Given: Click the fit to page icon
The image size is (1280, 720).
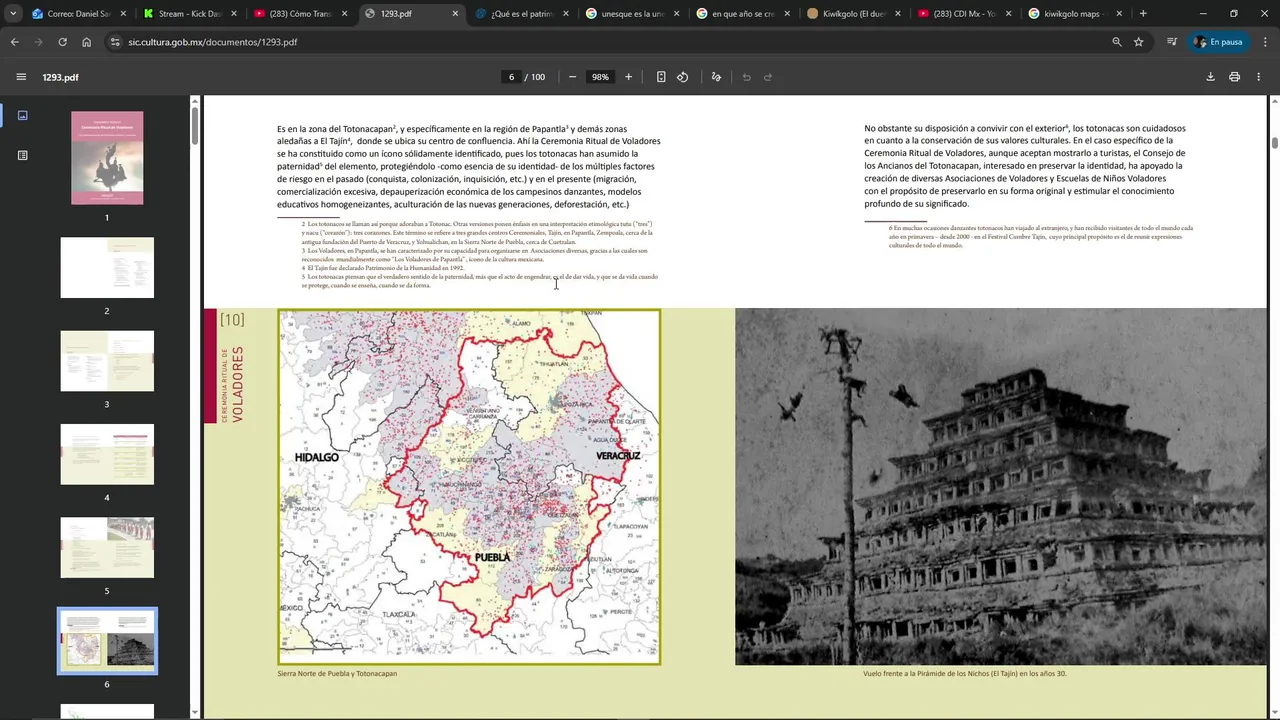Looking at the screenshot, I should click(661, 77).
